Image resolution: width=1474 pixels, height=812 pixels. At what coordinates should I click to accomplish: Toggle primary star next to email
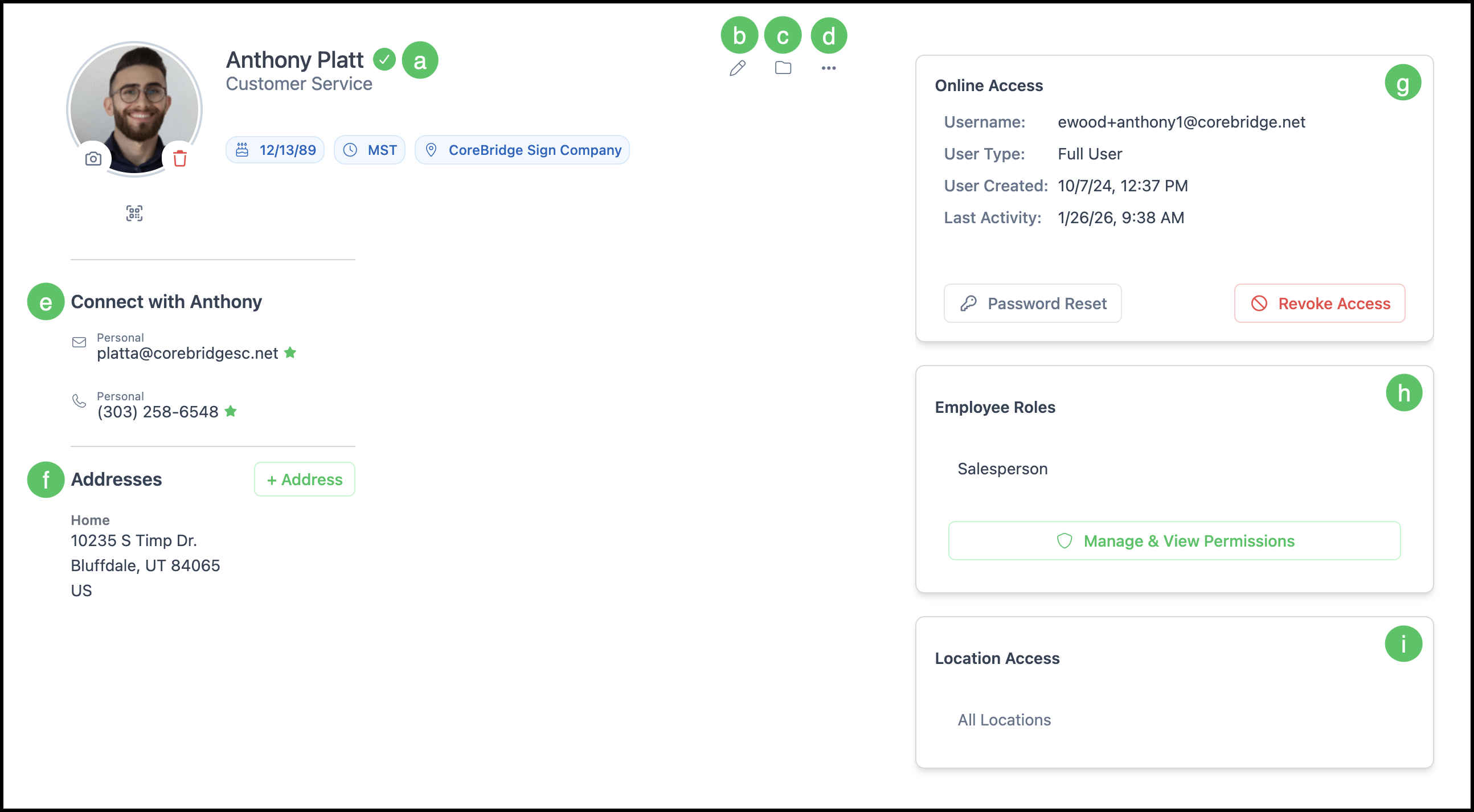tap(290, 352)
